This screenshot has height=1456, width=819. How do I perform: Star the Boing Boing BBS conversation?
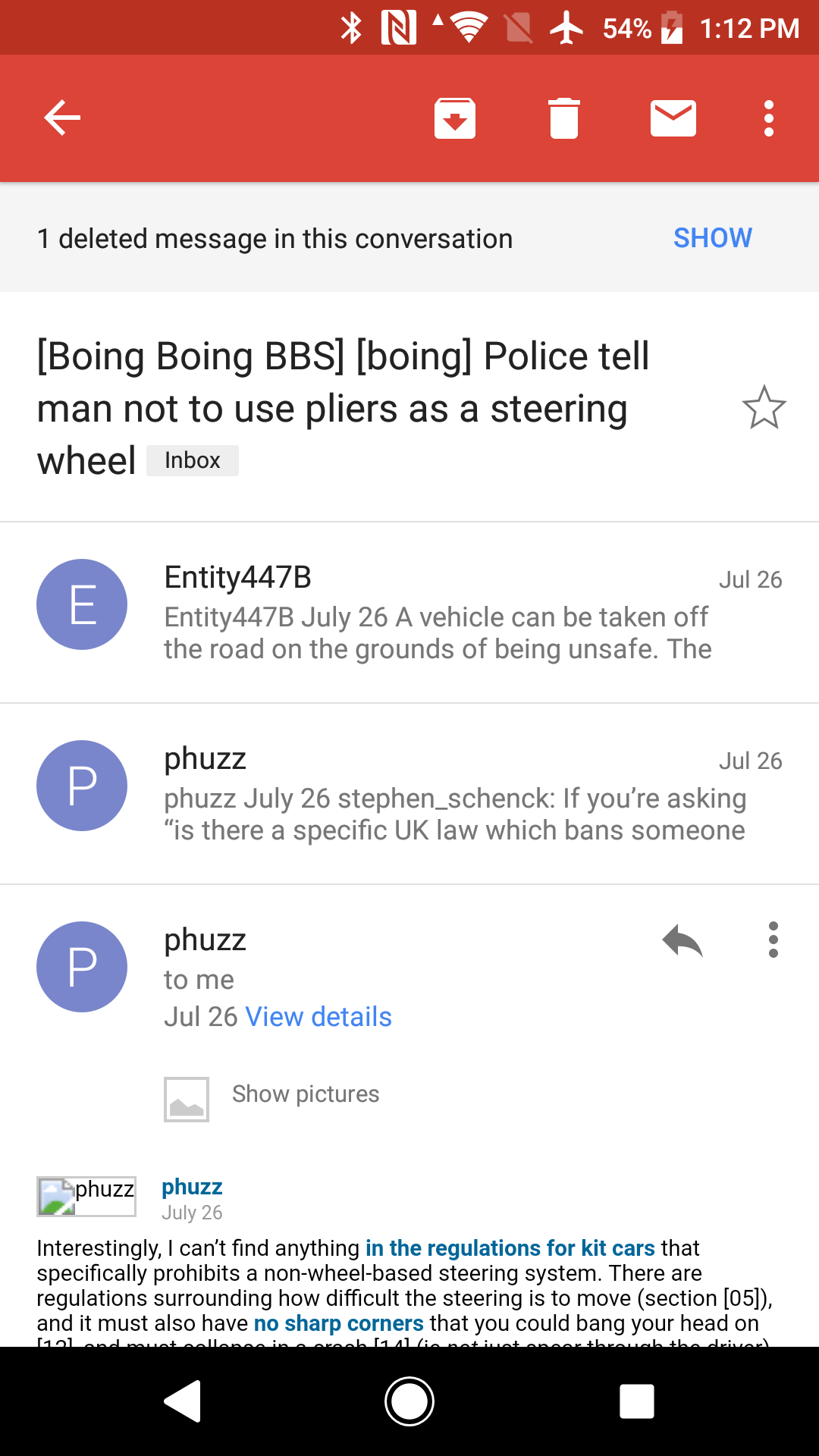pyautogui.click(x=764, y=407)
